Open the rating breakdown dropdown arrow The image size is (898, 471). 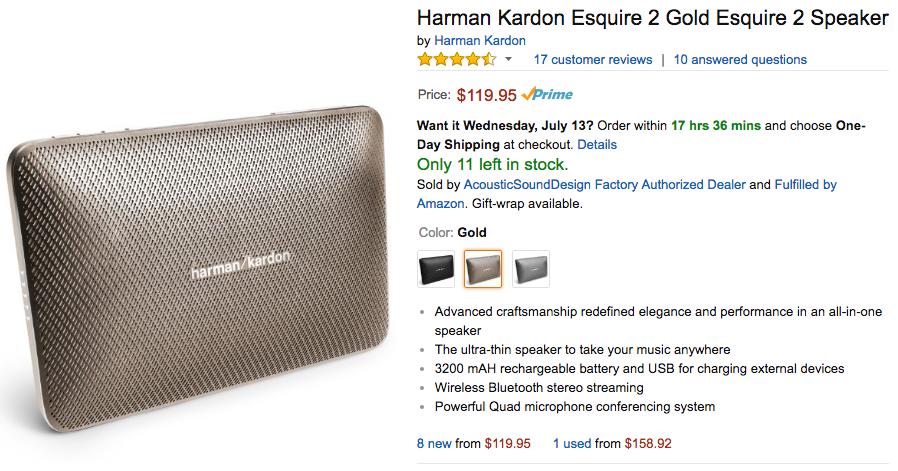(x=508, y=60)
